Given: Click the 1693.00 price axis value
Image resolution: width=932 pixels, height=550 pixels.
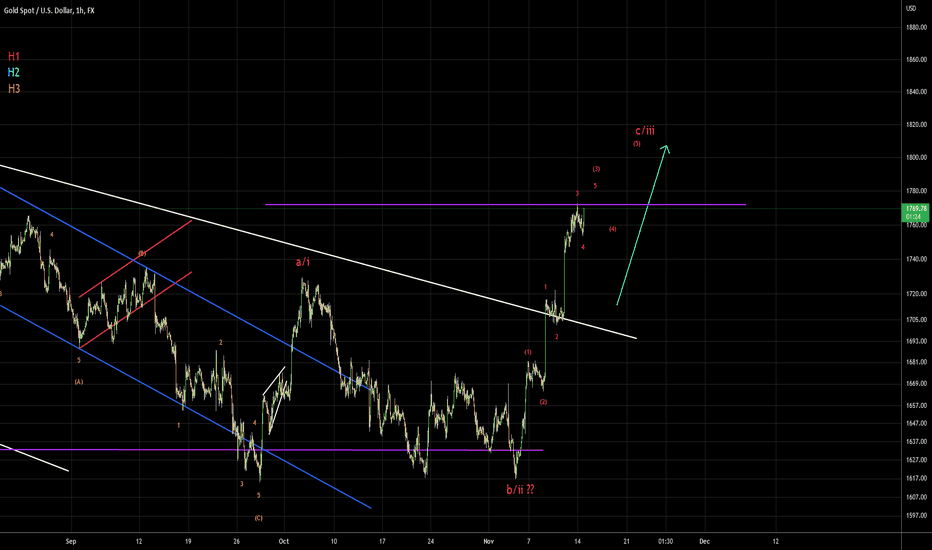Looking at the screenshot, I should click(917, 341).
